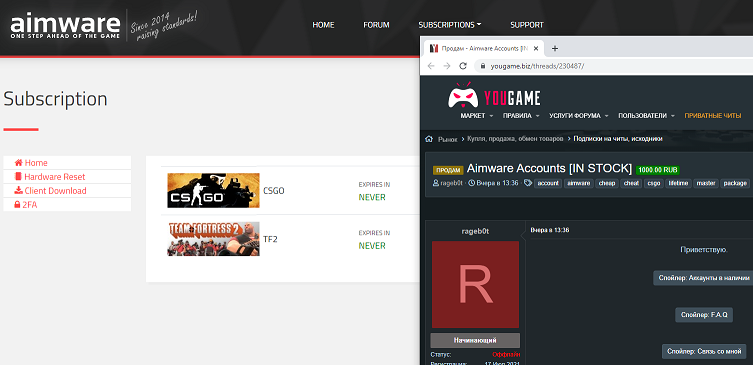Go forward in the browser
Image resolution: width=753 pixels, height=365 pixels.
coord(447,66)
